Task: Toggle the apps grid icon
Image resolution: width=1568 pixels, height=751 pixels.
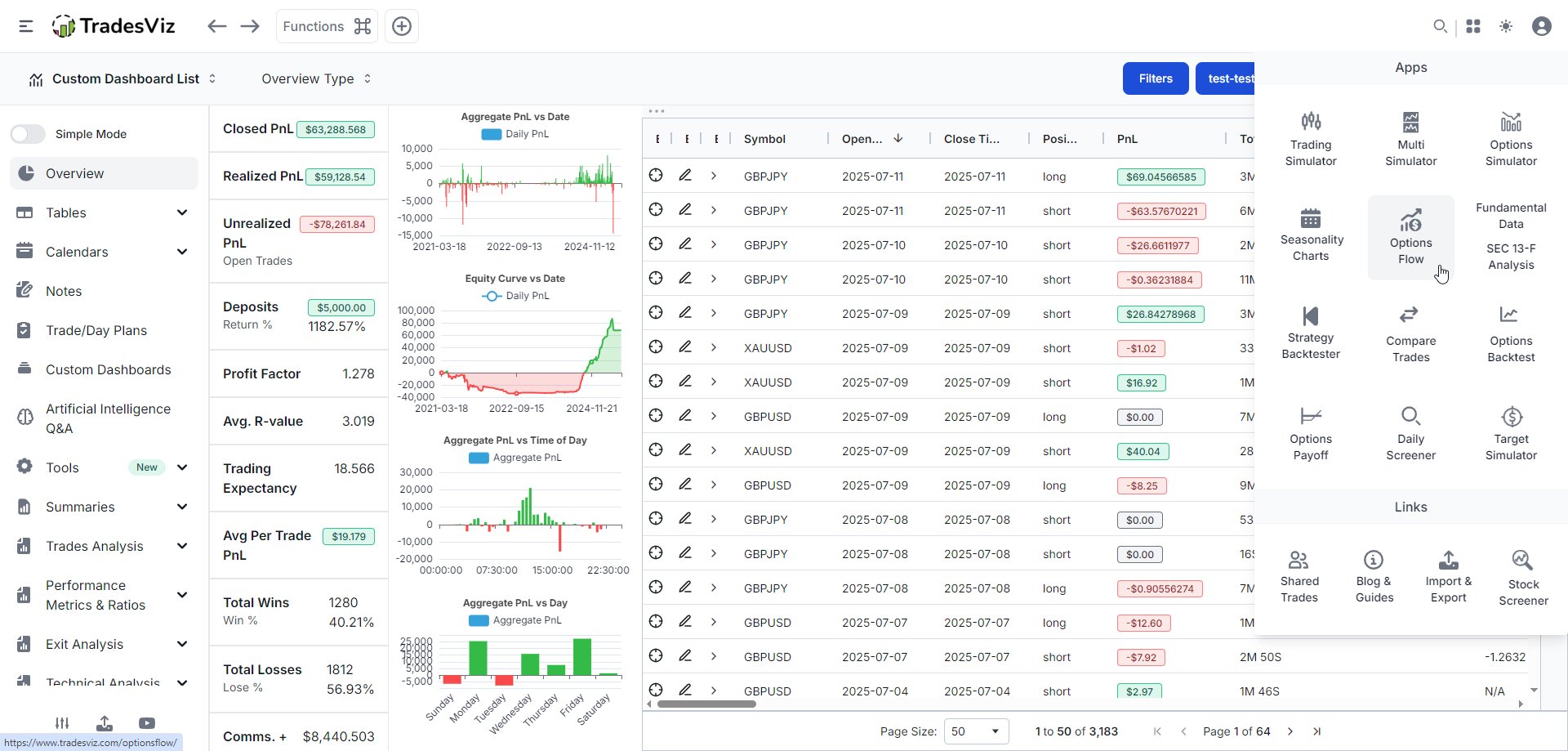Action: tap(1473, 26)
